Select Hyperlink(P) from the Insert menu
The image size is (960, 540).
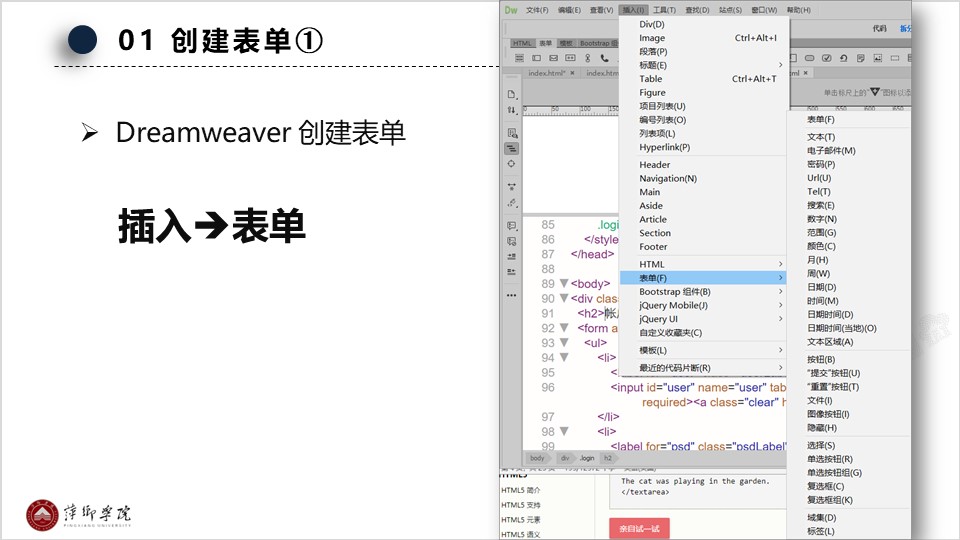[x=703, y=147]
